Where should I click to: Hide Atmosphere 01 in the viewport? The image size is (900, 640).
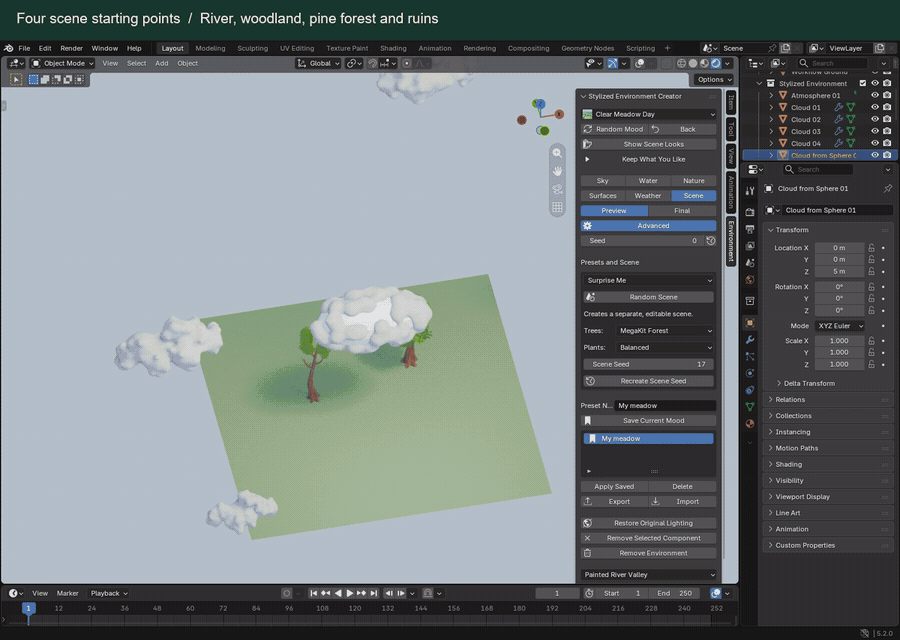[x=875, y=95]
